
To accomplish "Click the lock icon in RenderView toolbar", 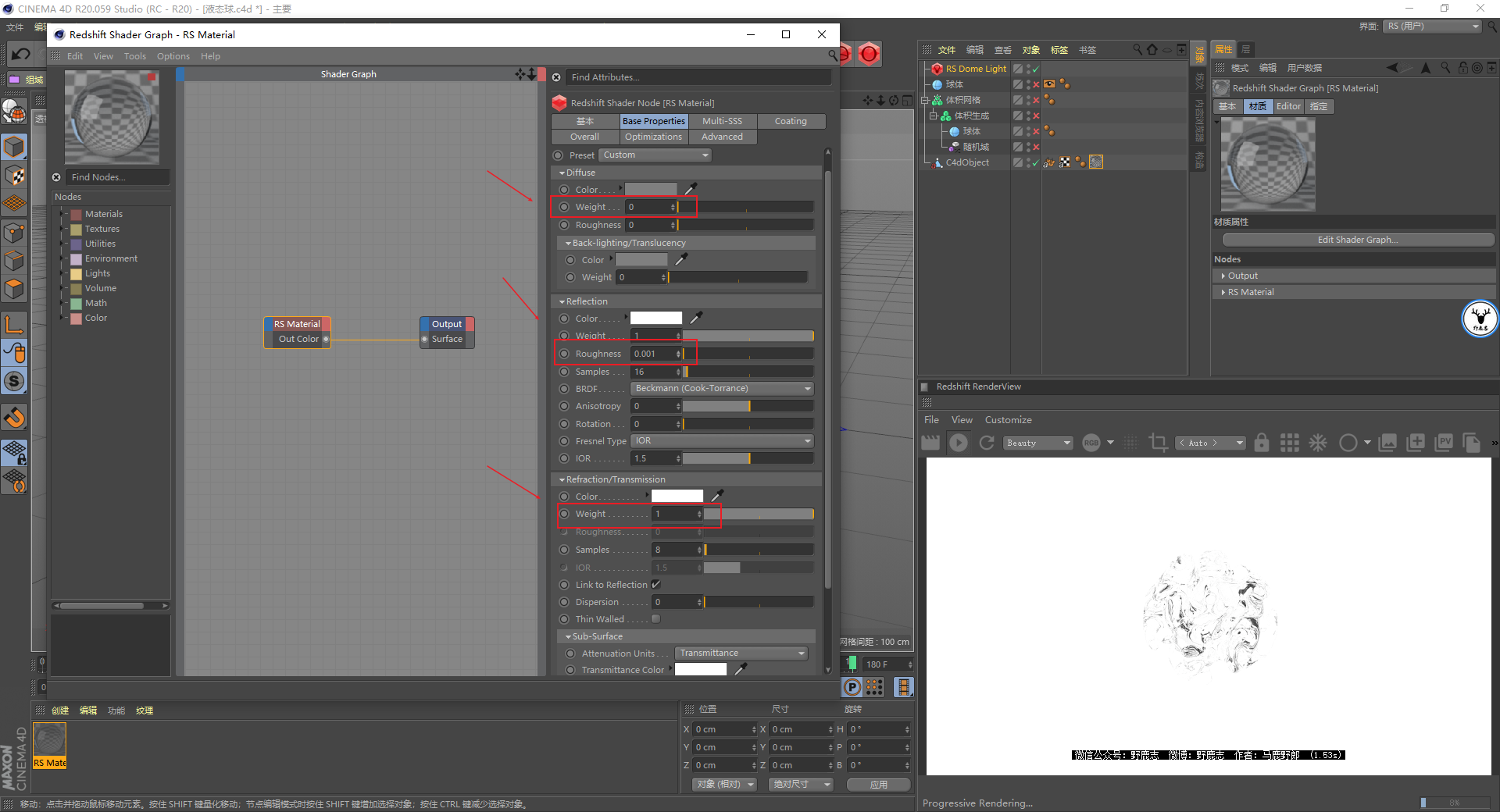I will (x=1262, y=443).
